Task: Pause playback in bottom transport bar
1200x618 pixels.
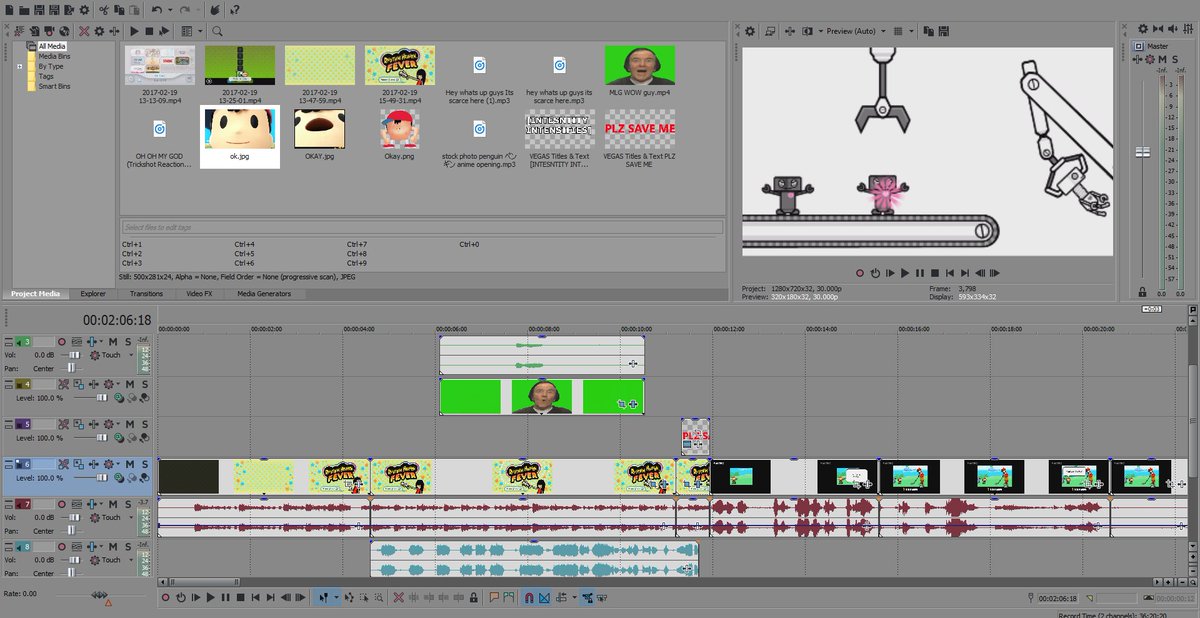Action: pyautogui.click(x=225, y=597)
